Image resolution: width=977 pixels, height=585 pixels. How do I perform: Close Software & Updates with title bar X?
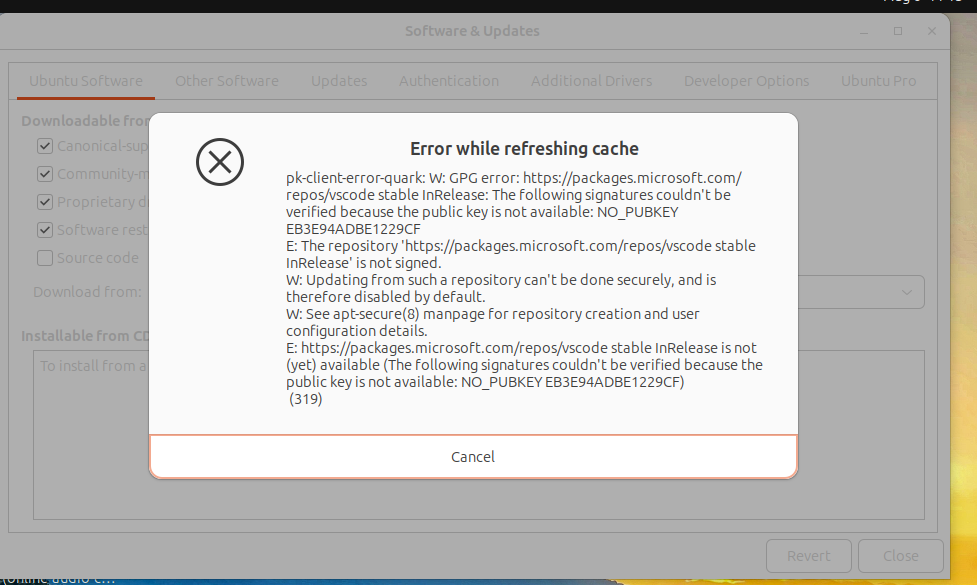click(932, 31)
